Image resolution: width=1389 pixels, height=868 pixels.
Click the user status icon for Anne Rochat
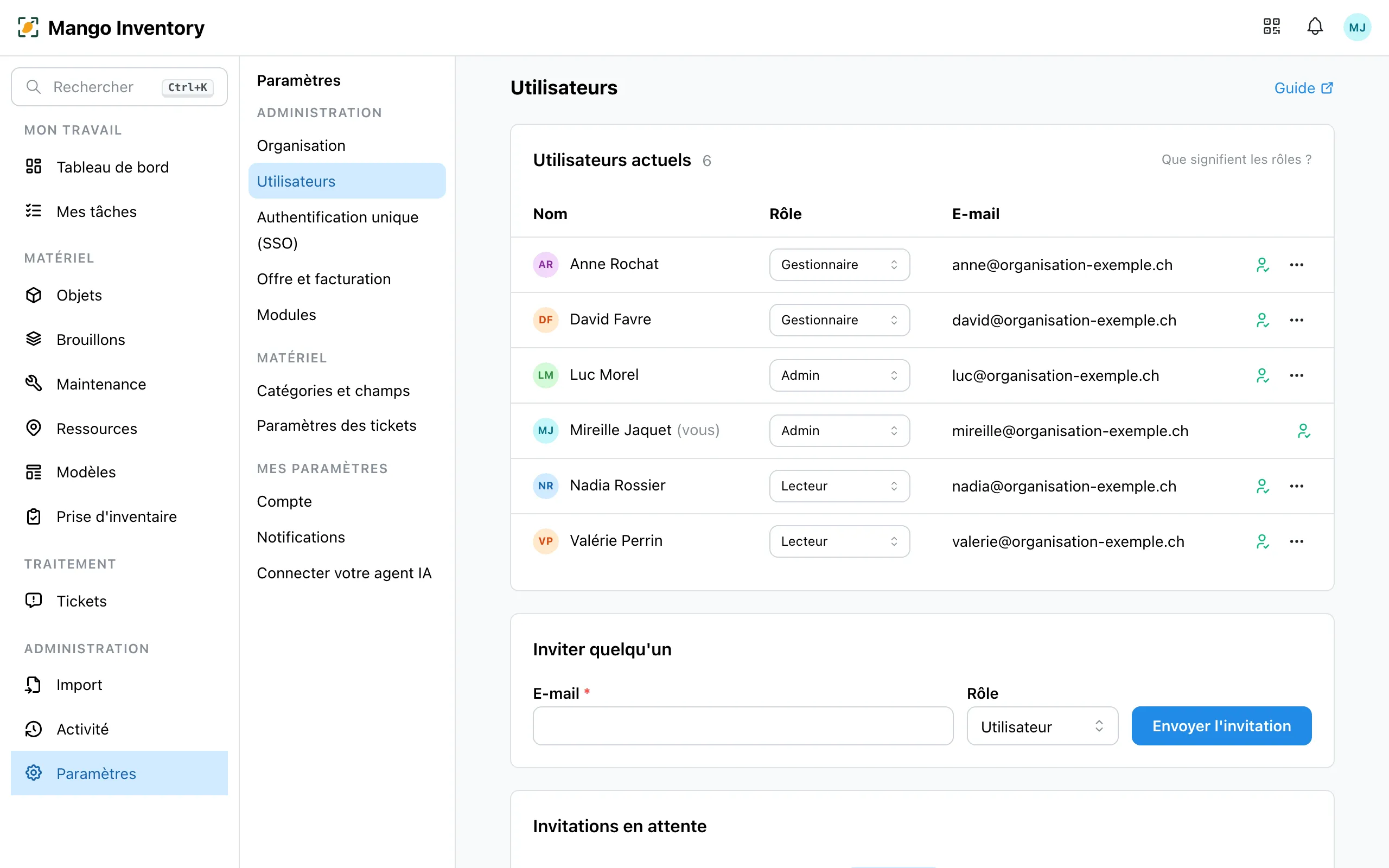[x=1262, y=265]
